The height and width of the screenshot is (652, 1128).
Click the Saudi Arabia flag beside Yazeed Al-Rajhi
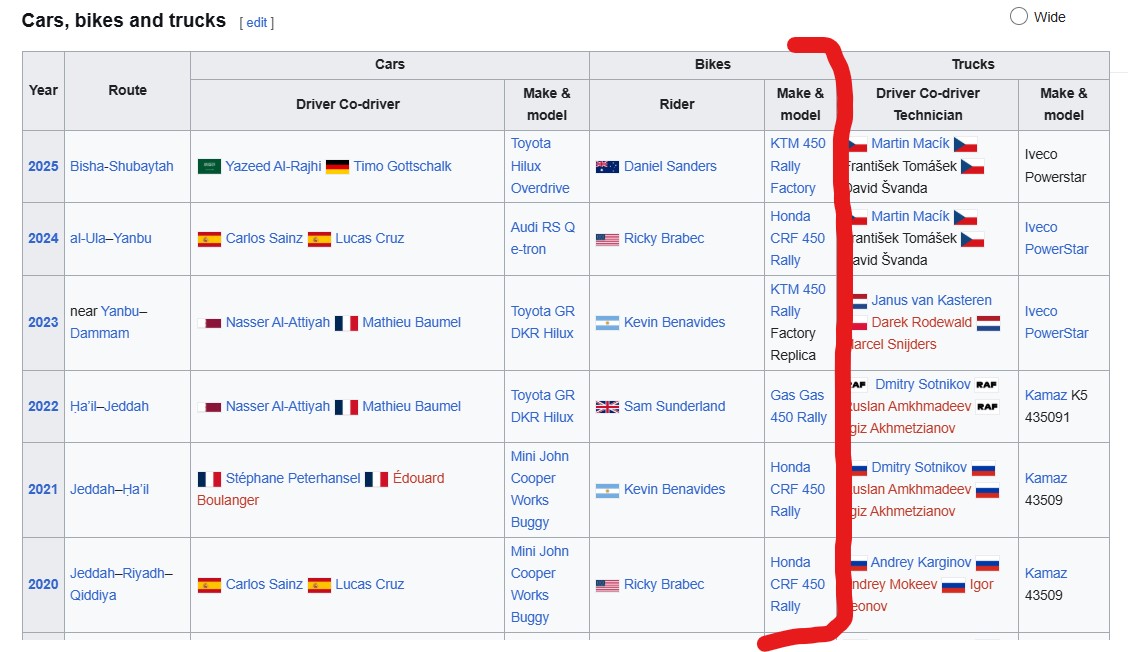pyautogui.click(x=209, y=167)
